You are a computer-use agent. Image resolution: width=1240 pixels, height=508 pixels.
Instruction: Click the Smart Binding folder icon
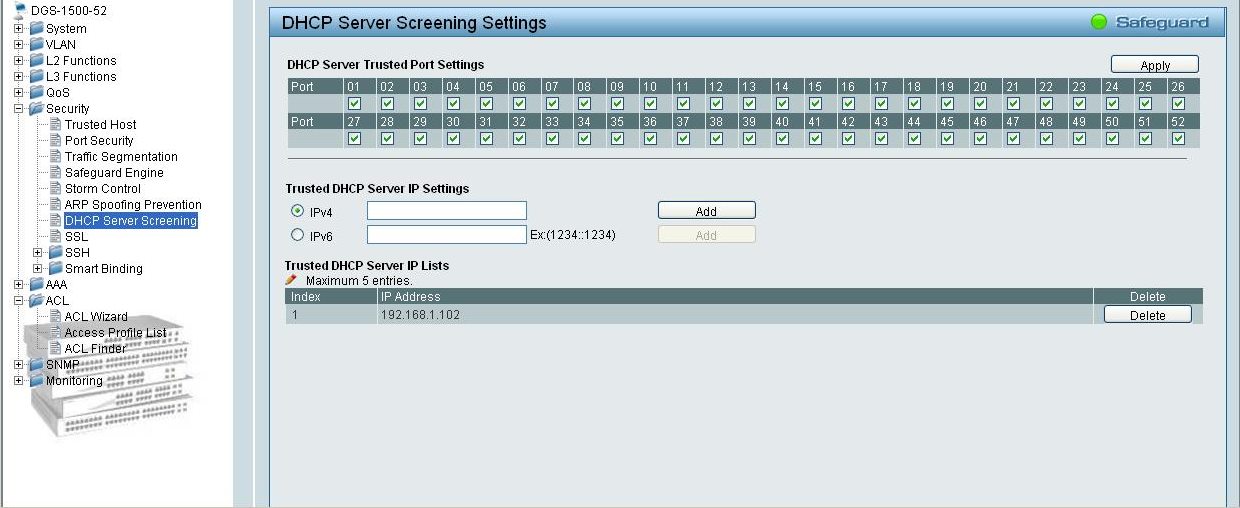point(56,268)
